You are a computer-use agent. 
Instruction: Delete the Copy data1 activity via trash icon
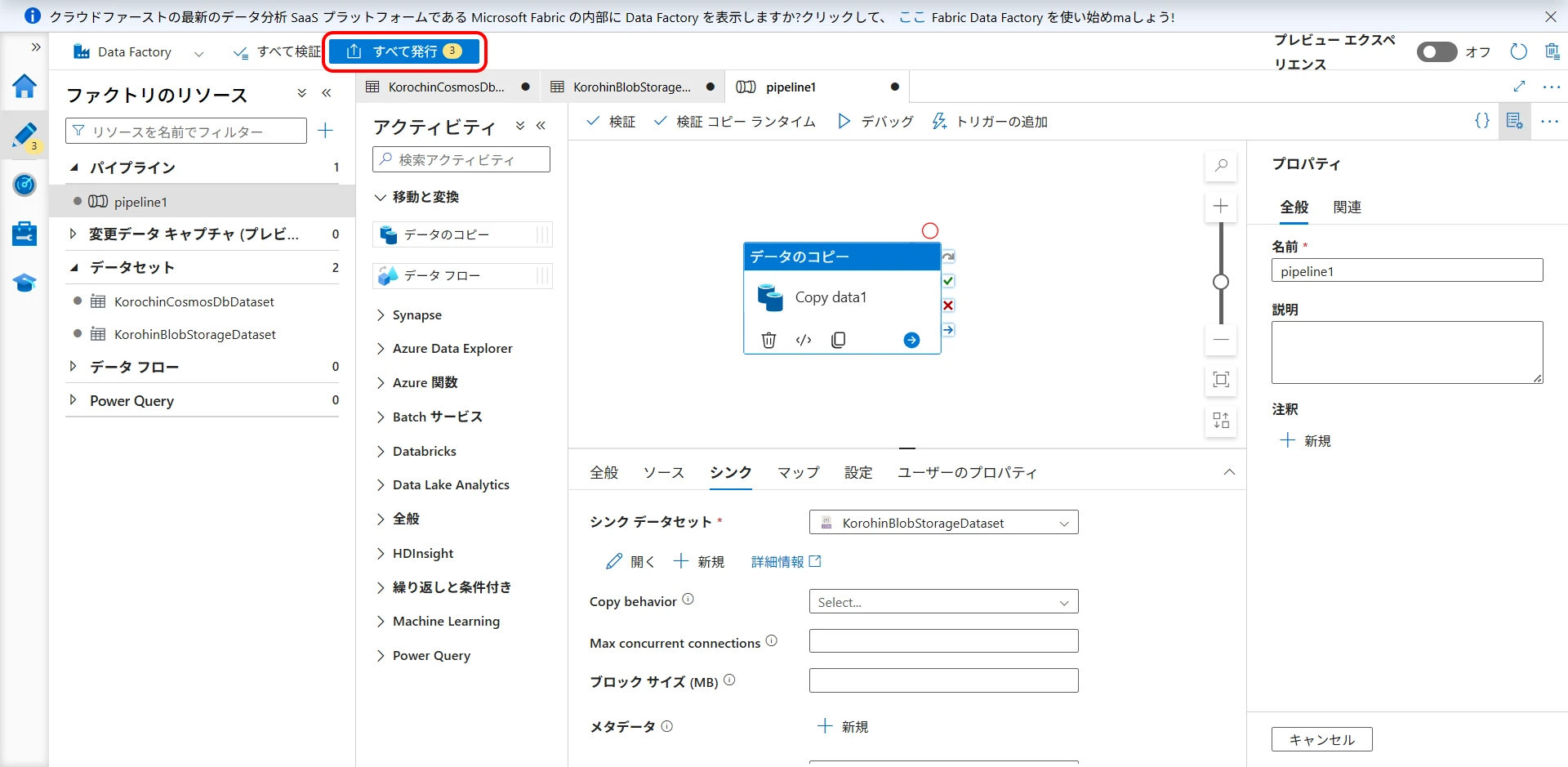point(768,340)
